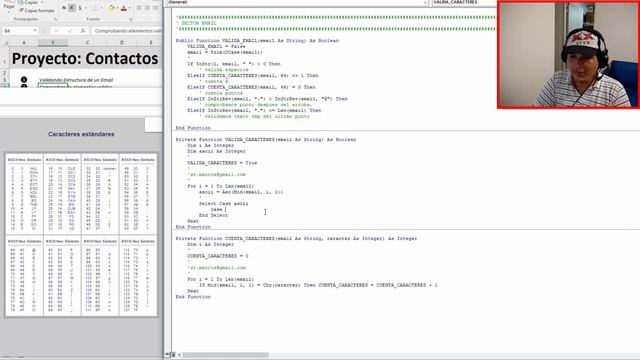Image resolution: width=640 pixels, height=360 pixels.
Task: Toggle bold (N) formatting in Excel ribbon
Action: 64,8
